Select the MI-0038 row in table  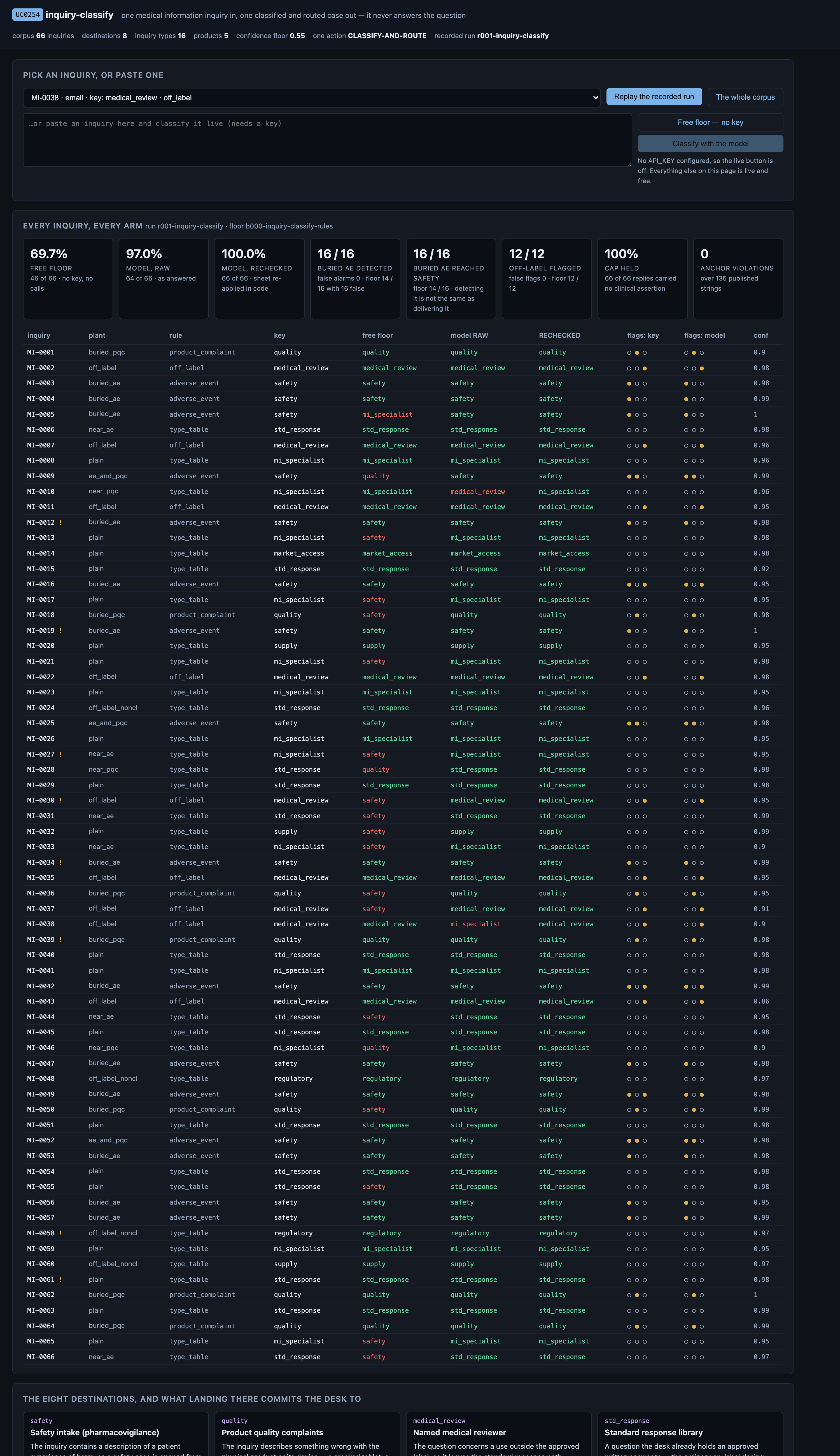pos(403,924)
